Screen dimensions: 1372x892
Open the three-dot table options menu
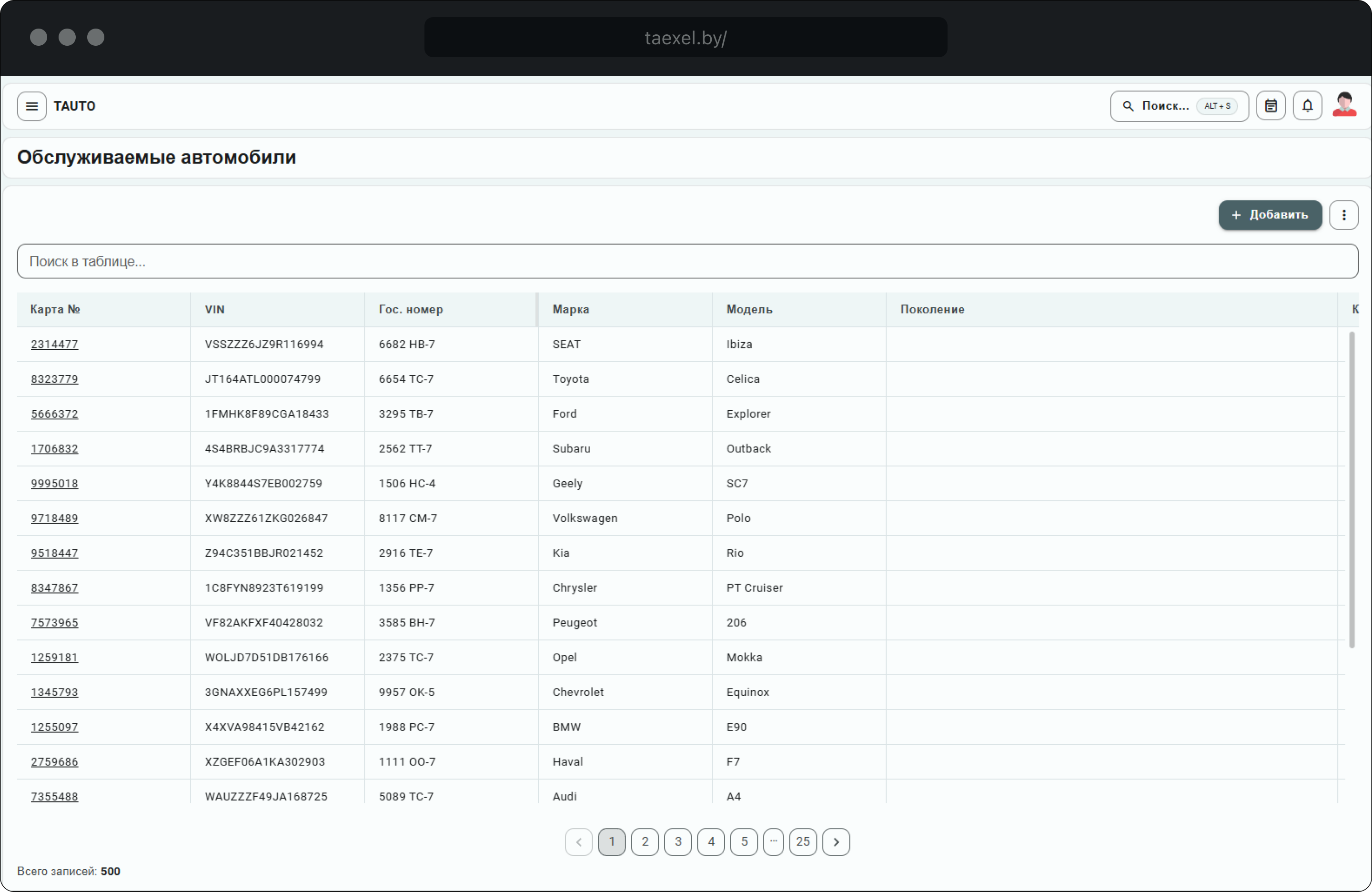(x=1344, y=215)
